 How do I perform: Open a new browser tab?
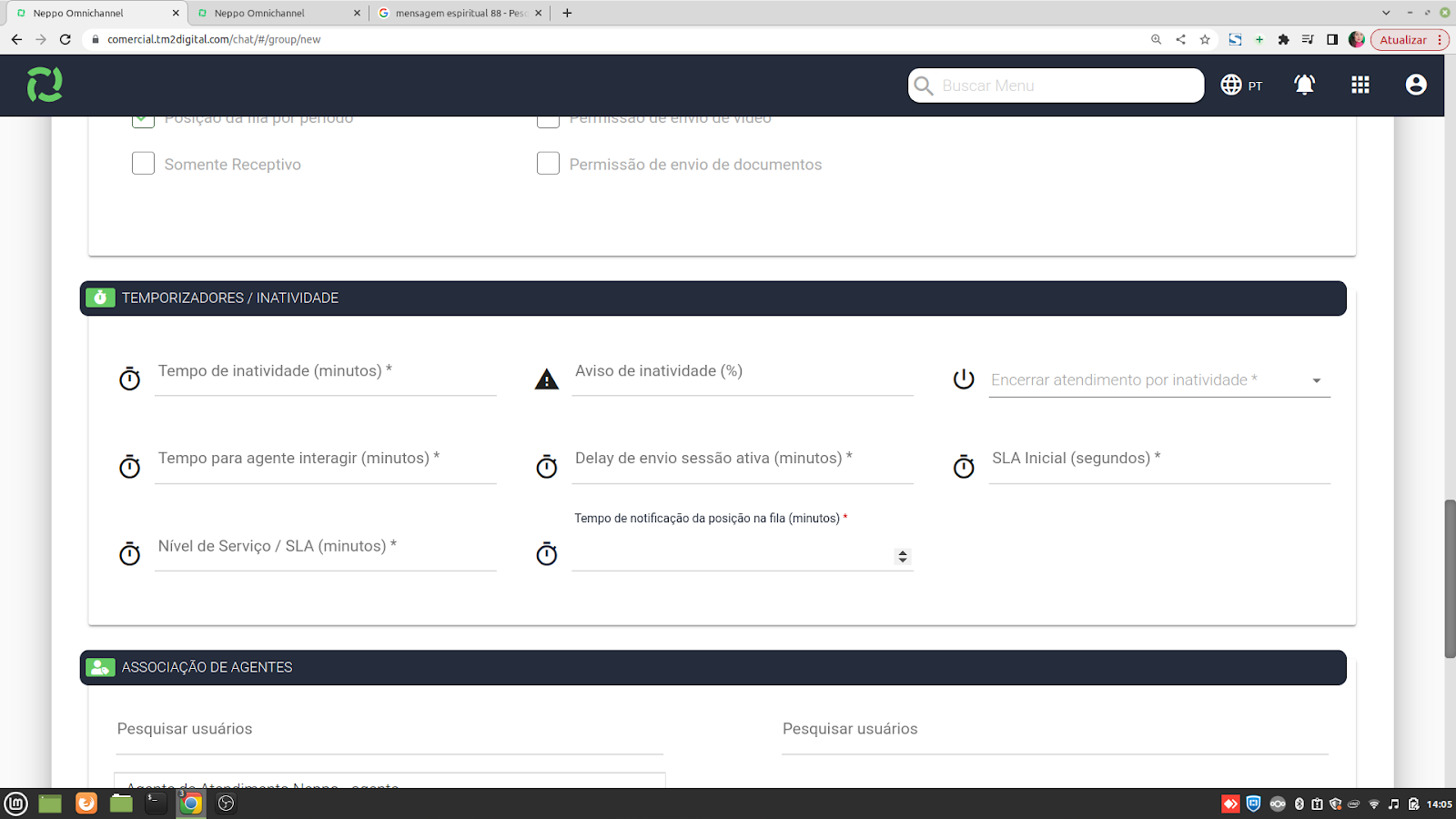[x=567, y=13]
